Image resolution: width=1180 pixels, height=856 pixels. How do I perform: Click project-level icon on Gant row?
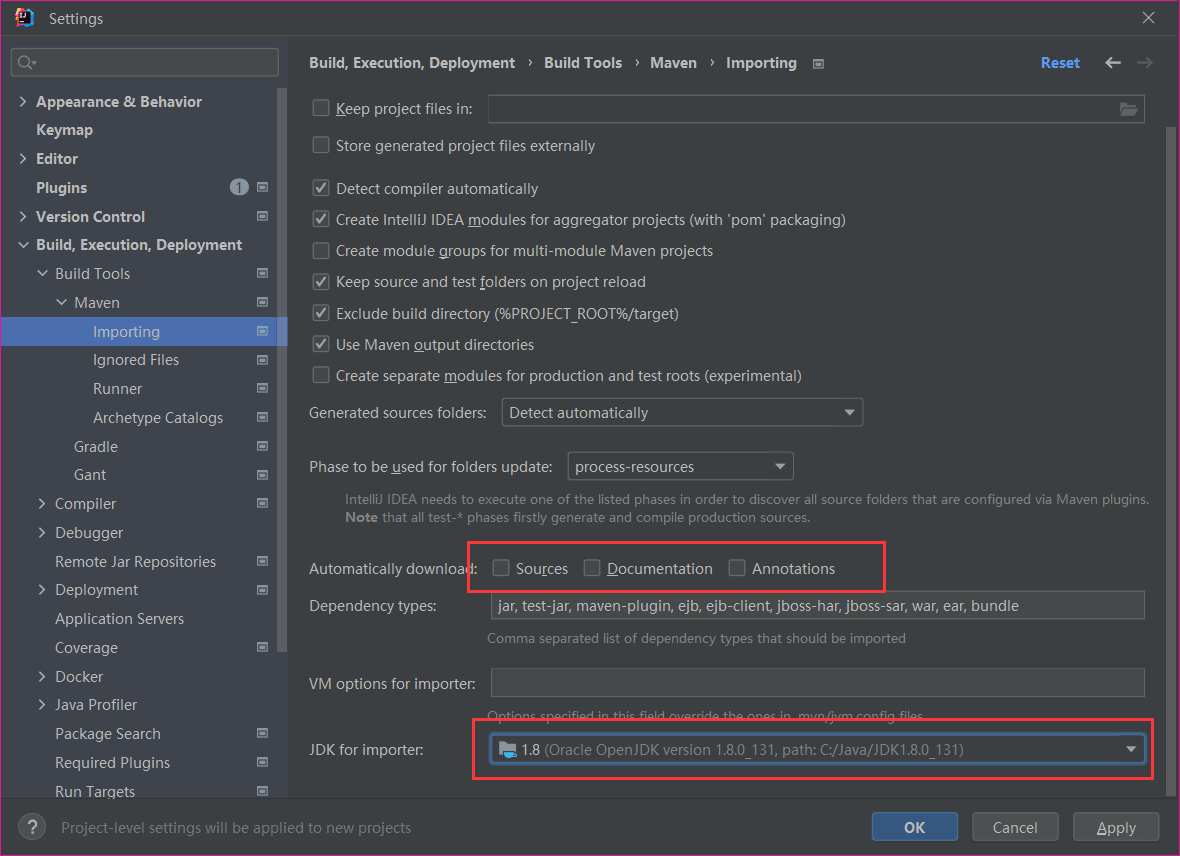262,475
